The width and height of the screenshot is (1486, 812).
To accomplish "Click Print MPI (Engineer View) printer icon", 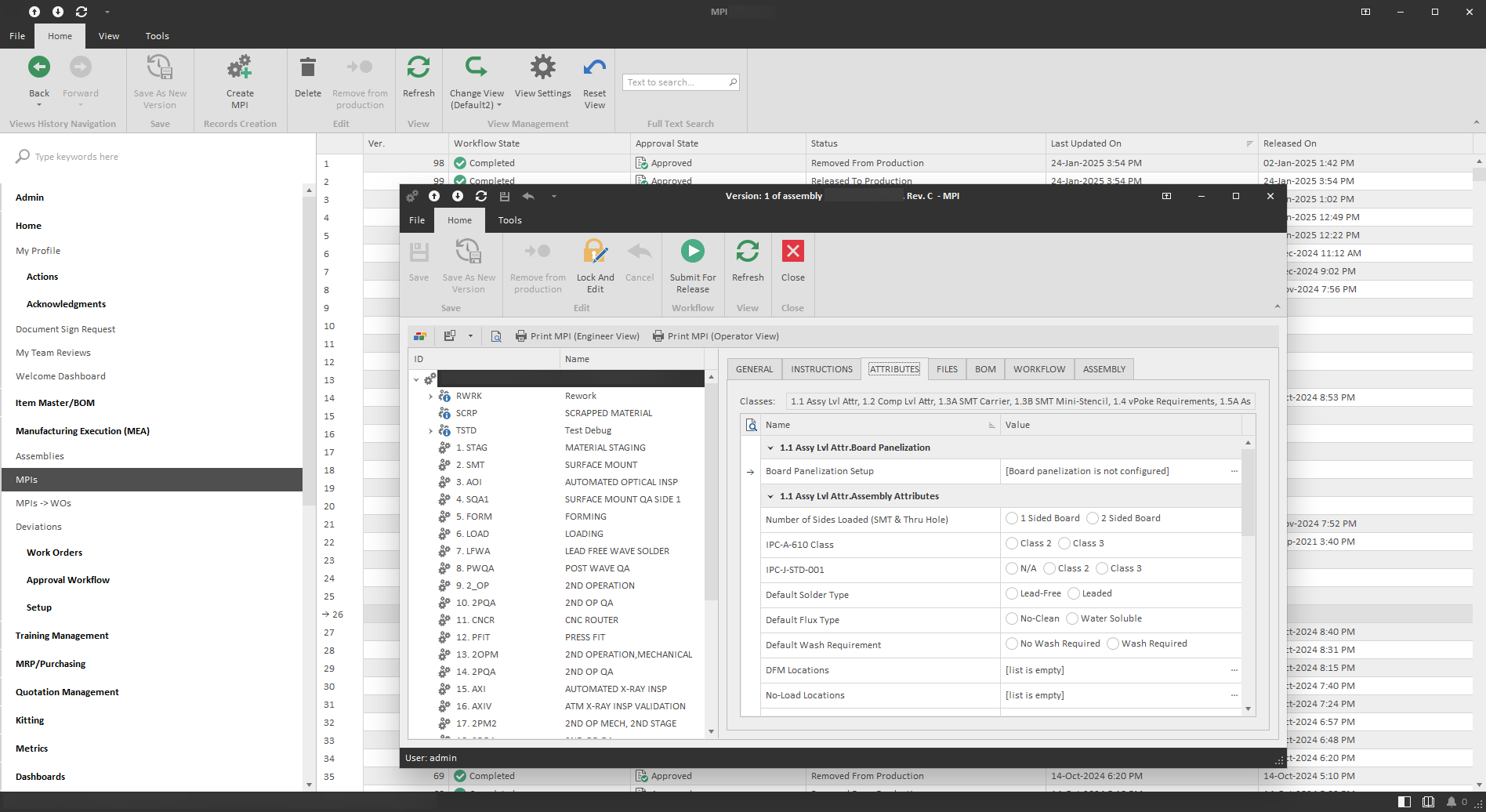I will coord(521,336).
